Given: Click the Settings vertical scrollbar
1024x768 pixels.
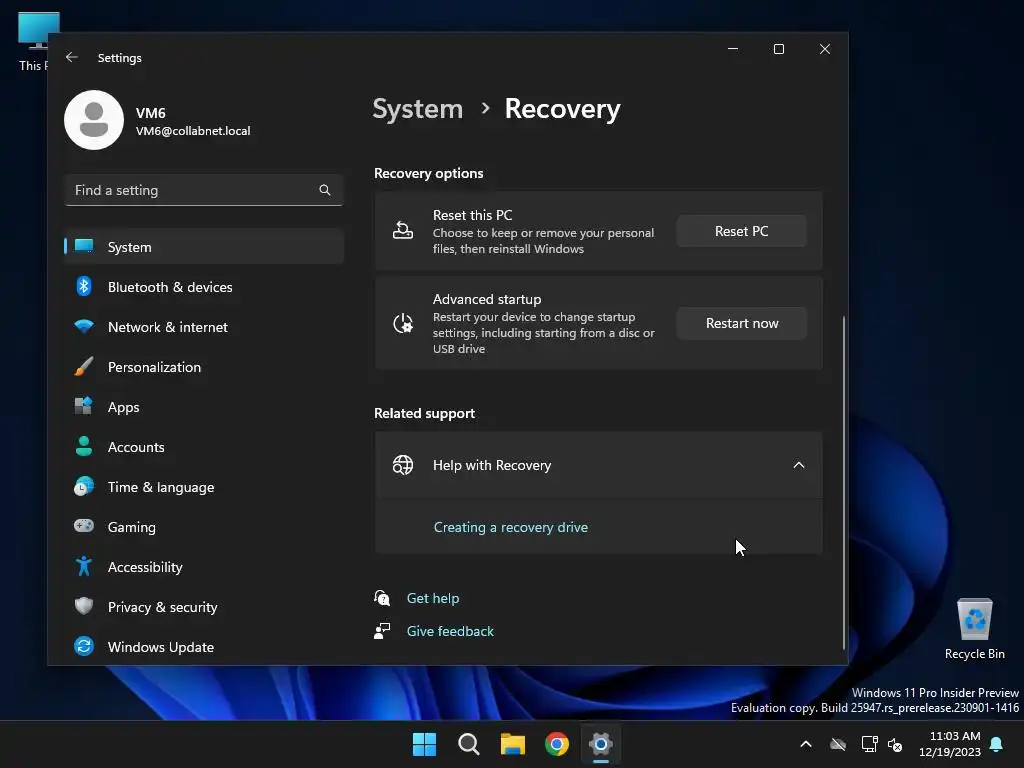Looking at the screenshot, I should tap(843, 483).
